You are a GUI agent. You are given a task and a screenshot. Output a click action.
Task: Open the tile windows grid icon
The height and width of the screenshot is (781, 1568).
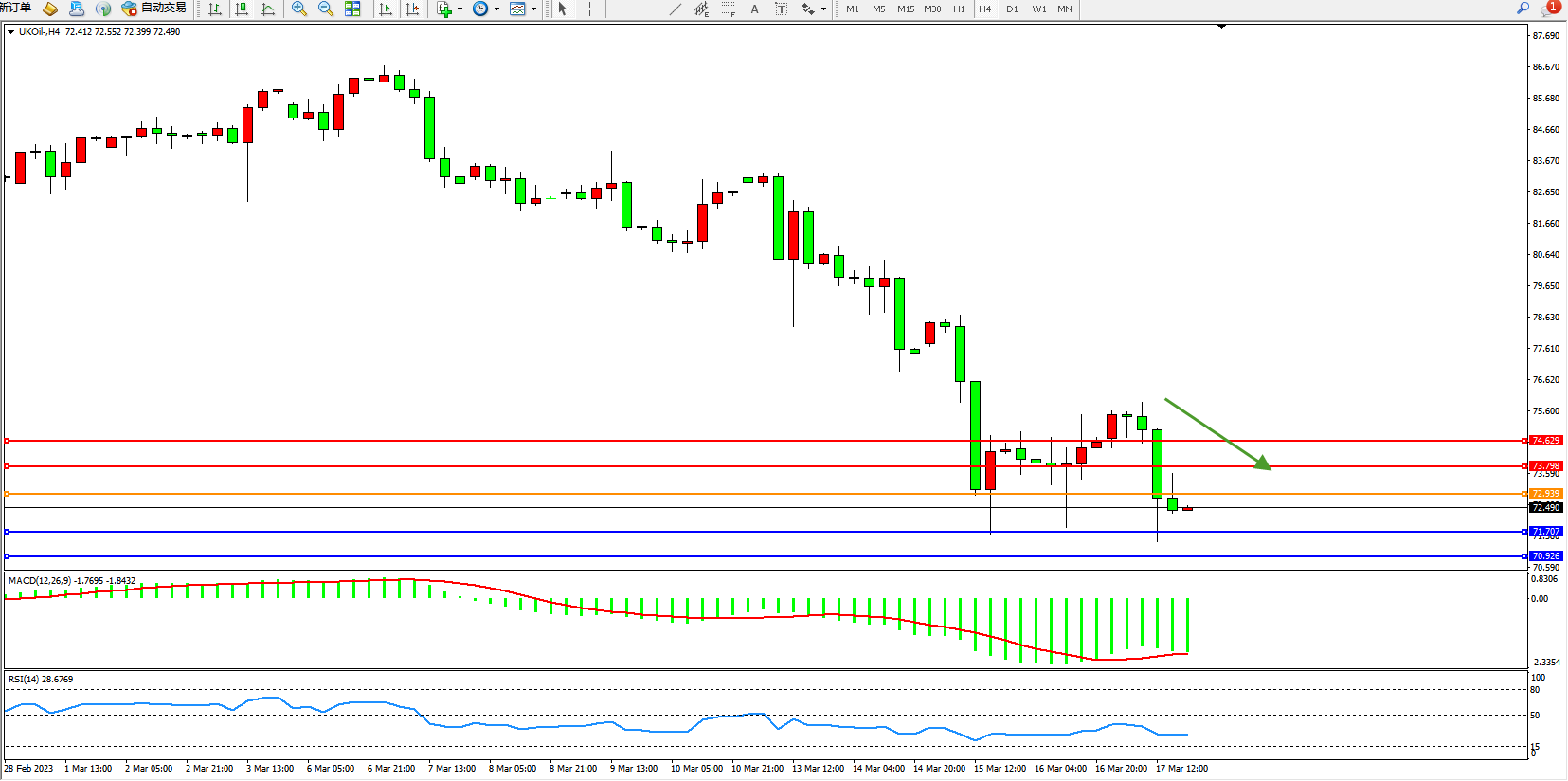pos(352,9)
